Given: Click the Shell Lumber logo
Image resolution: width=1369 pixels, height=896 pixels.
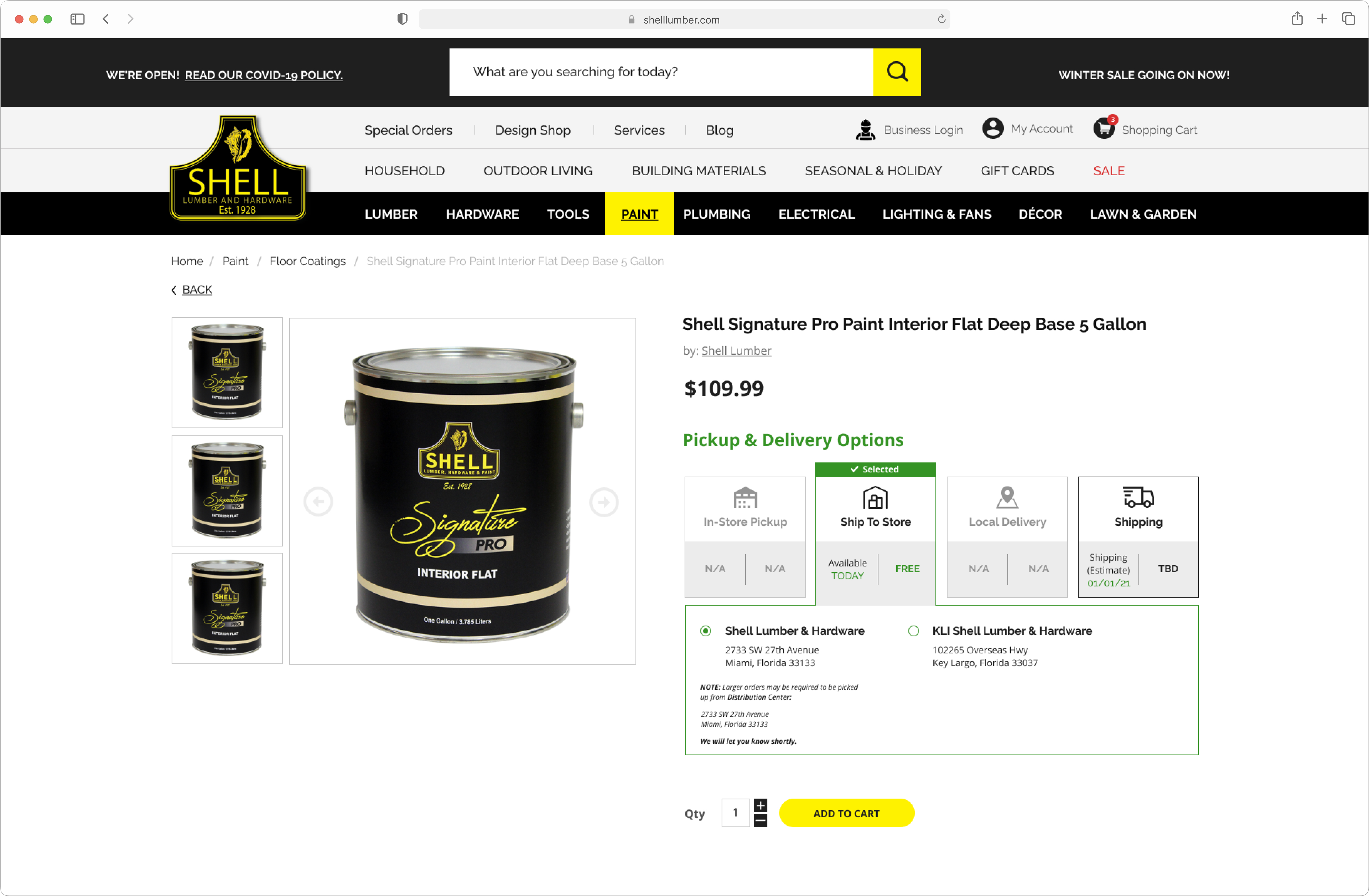Looking at the screenshot, I should (x=238, y=168).
